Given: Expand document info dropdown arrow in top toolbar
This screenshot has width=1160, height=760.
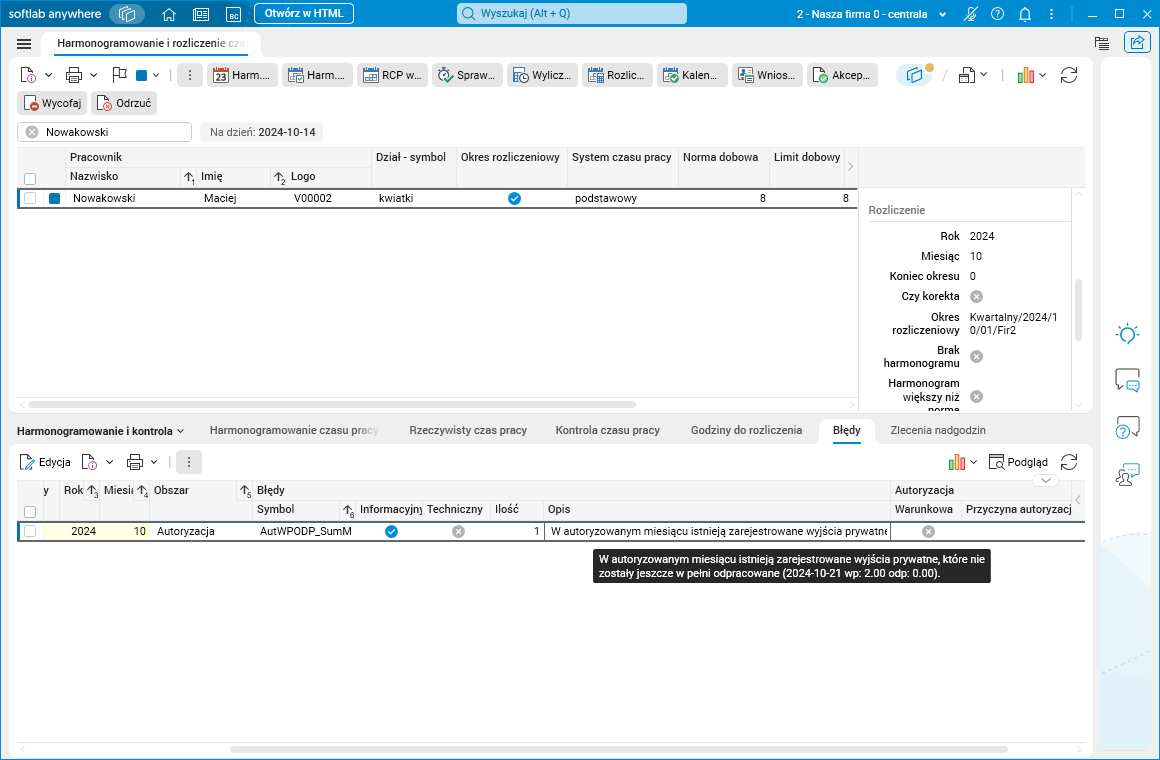Looking at the screenshot, I should pyautogui.click(x=48, y=75).
